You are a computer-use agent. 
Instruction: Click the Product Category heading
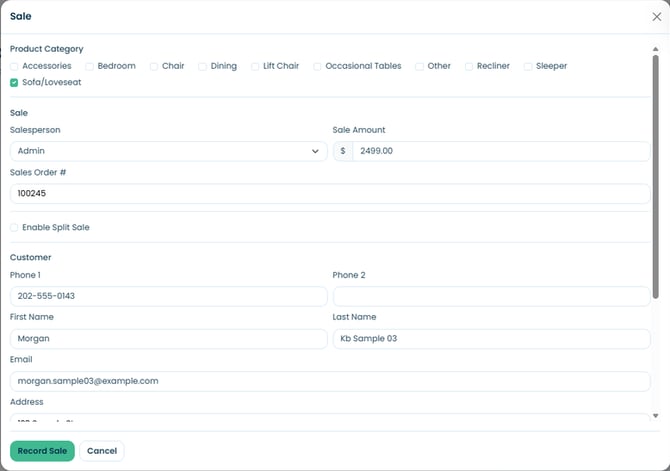(x=47, y=49)
